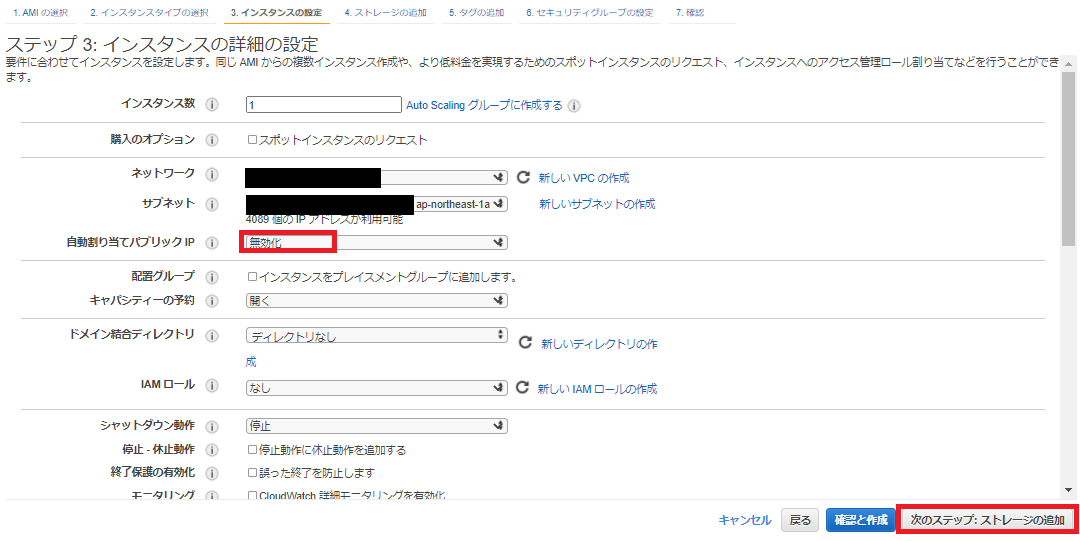Screen dimensions: 1080x541
Task: Open info icon for 購入のオプション
Action: pos(211,141)
